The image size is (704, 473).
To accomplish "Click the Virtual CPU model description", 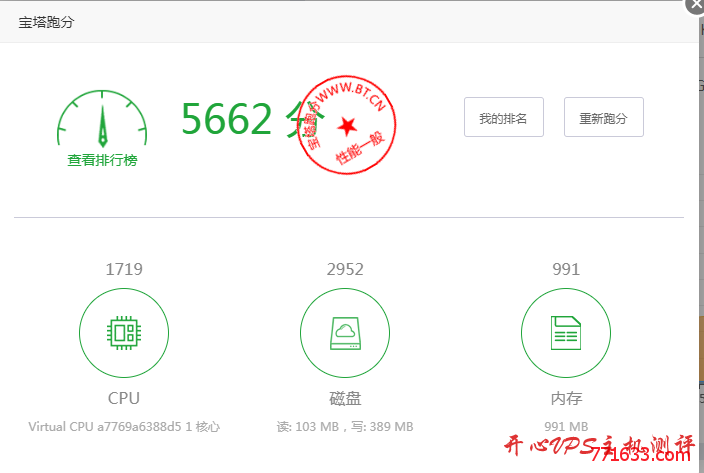I will tap(124, 426).
